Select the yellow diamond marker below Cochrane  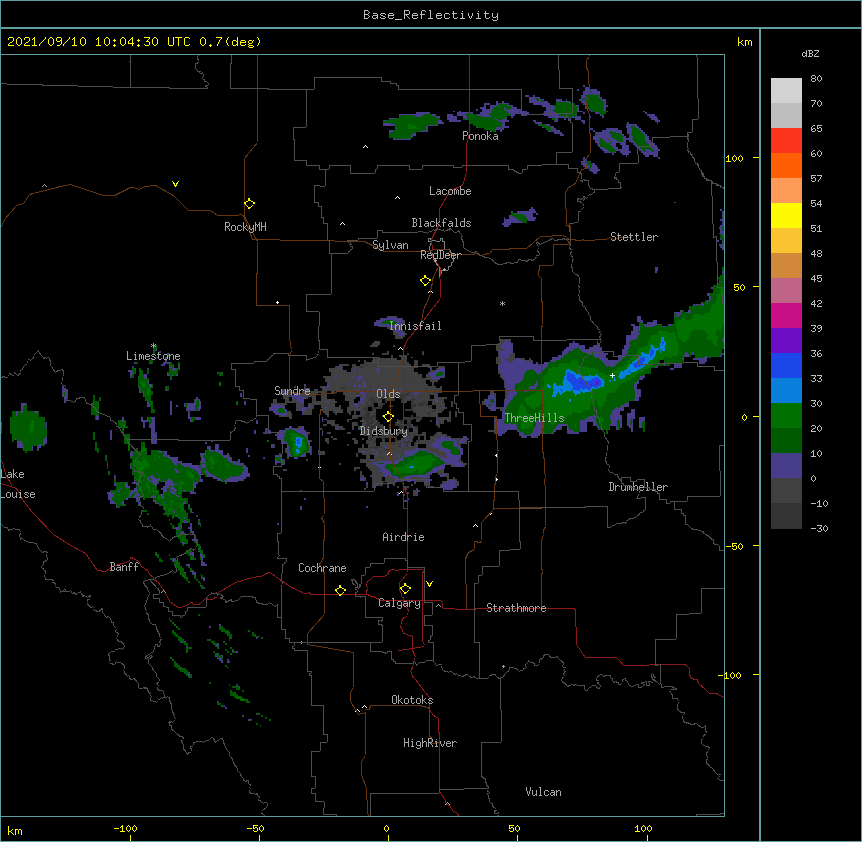(340, 590)
